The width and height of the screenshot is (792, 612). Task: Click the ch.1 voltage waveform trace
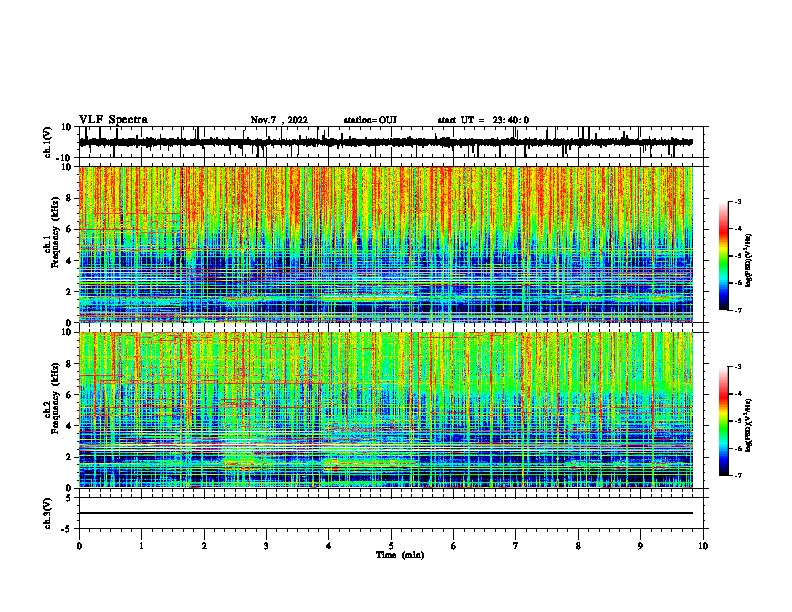(385, 142)
